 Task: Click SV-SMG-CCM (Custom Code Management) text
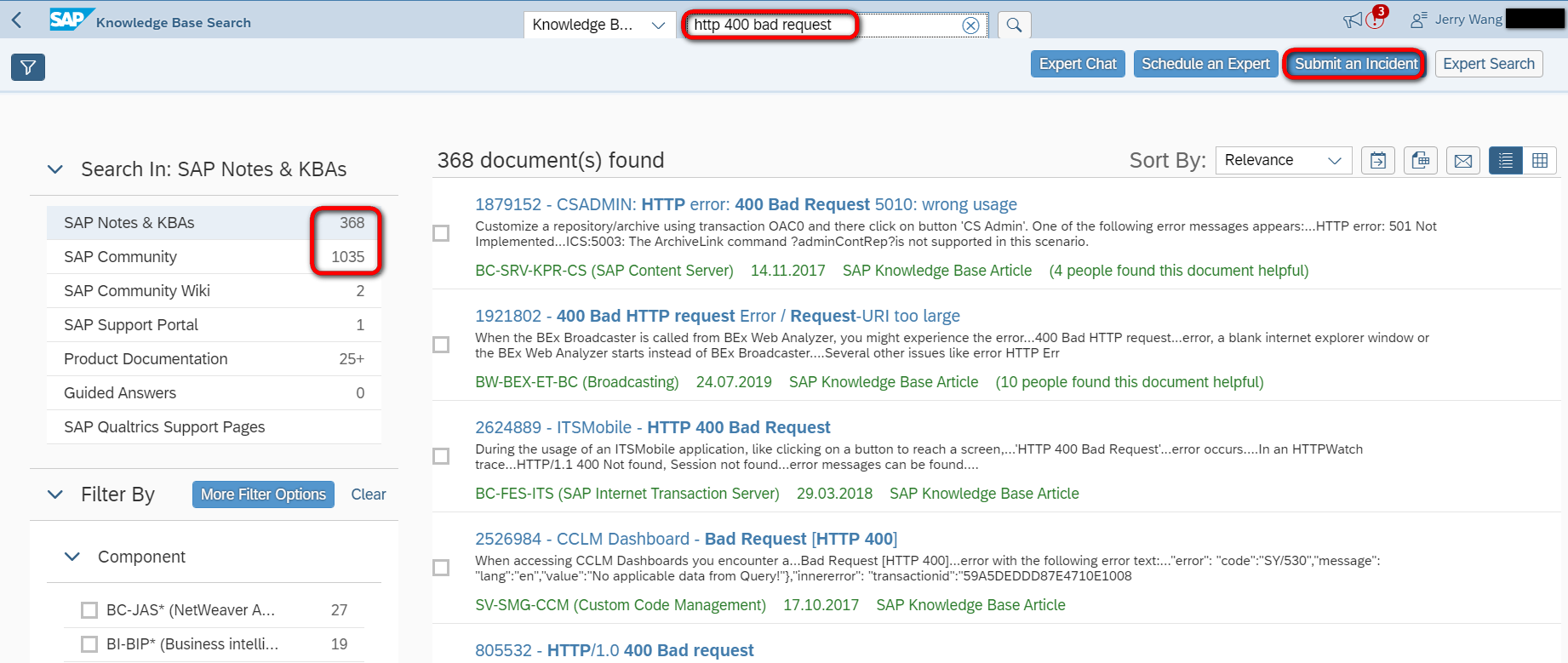click(621, 605)
